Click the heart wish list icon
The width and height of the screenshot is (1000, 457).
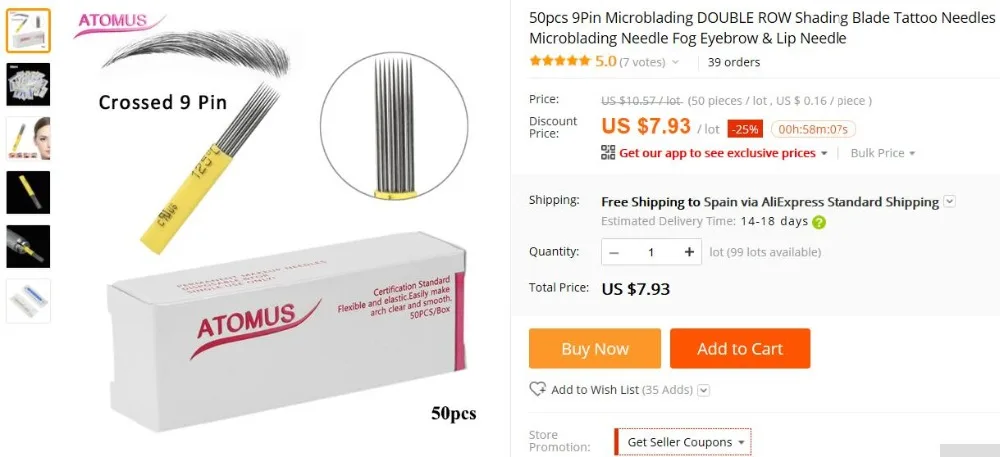tap(538, 389)
